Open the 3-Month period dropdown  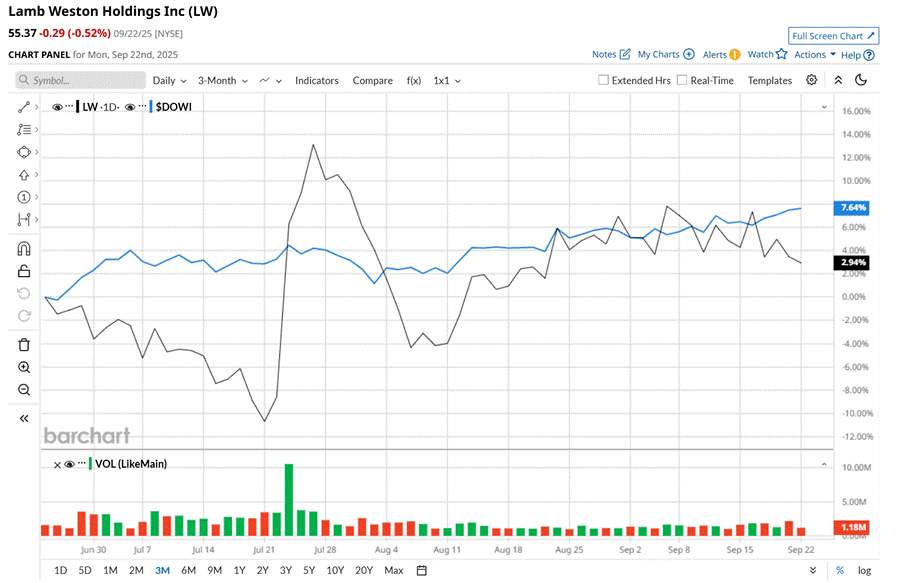pos(223,81)
